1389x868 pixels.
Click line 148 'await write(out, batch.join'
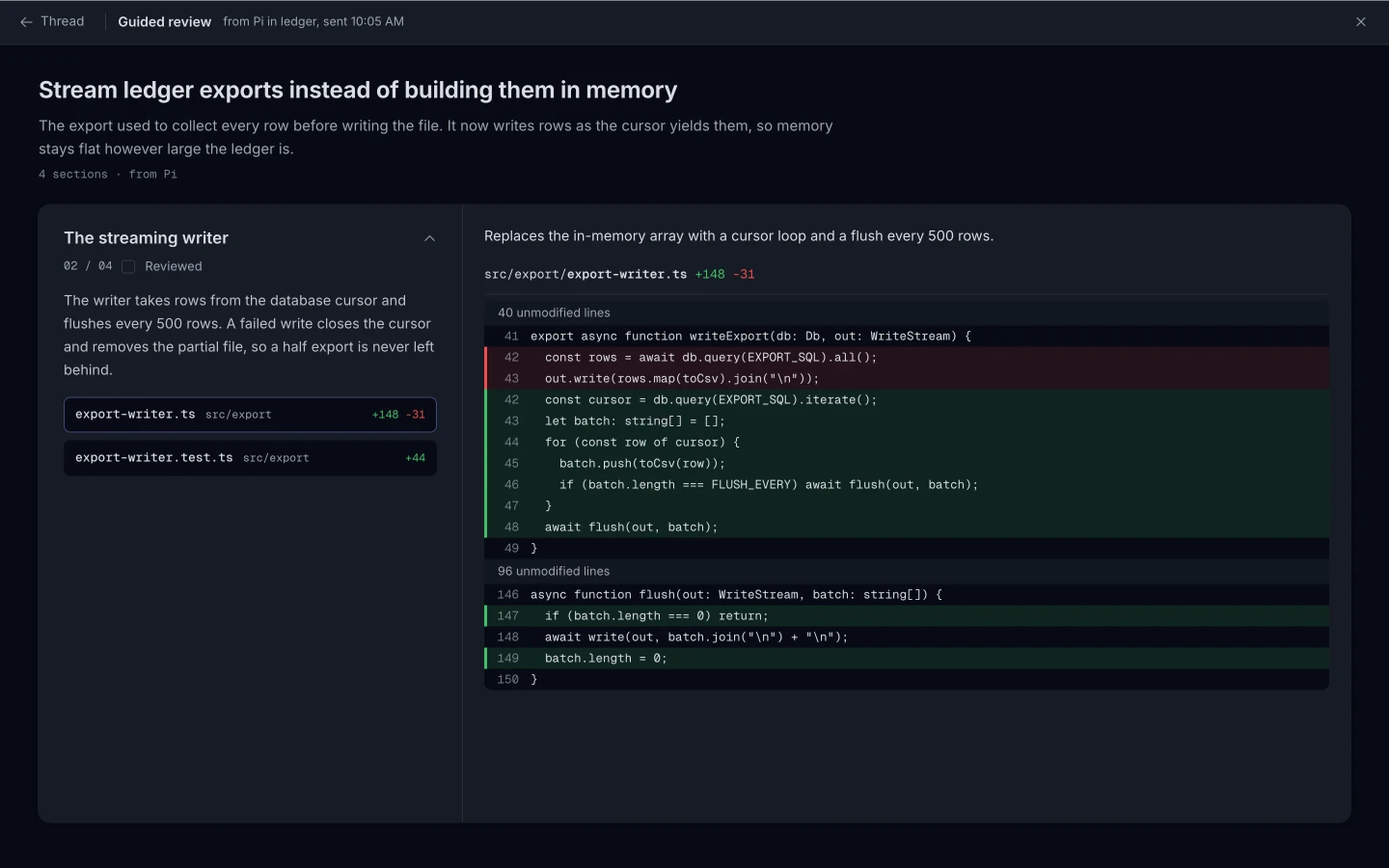click(907, 637)
